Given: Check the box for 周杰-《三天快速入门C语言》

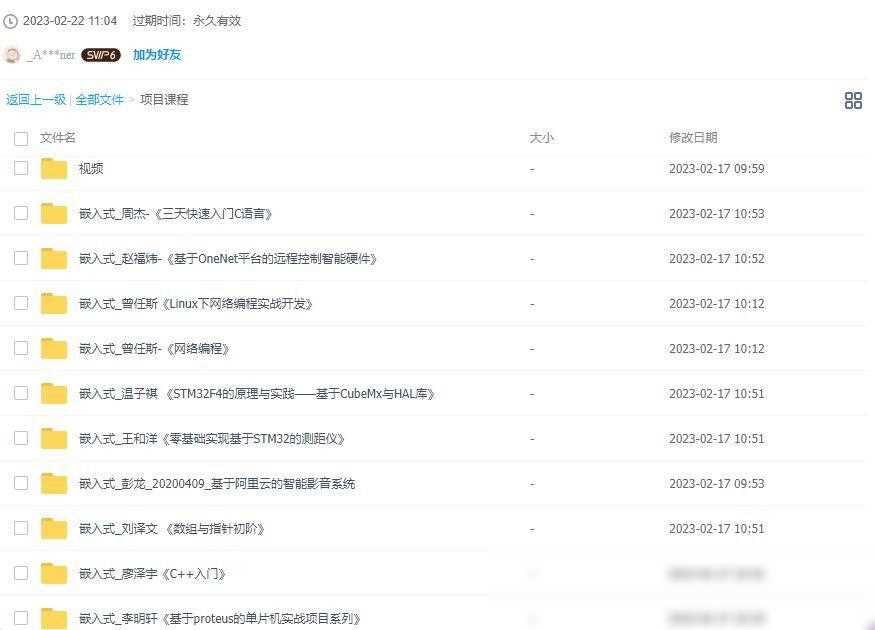Looking at the screenshot, I should pyautogui.click(x=21, y=213).
